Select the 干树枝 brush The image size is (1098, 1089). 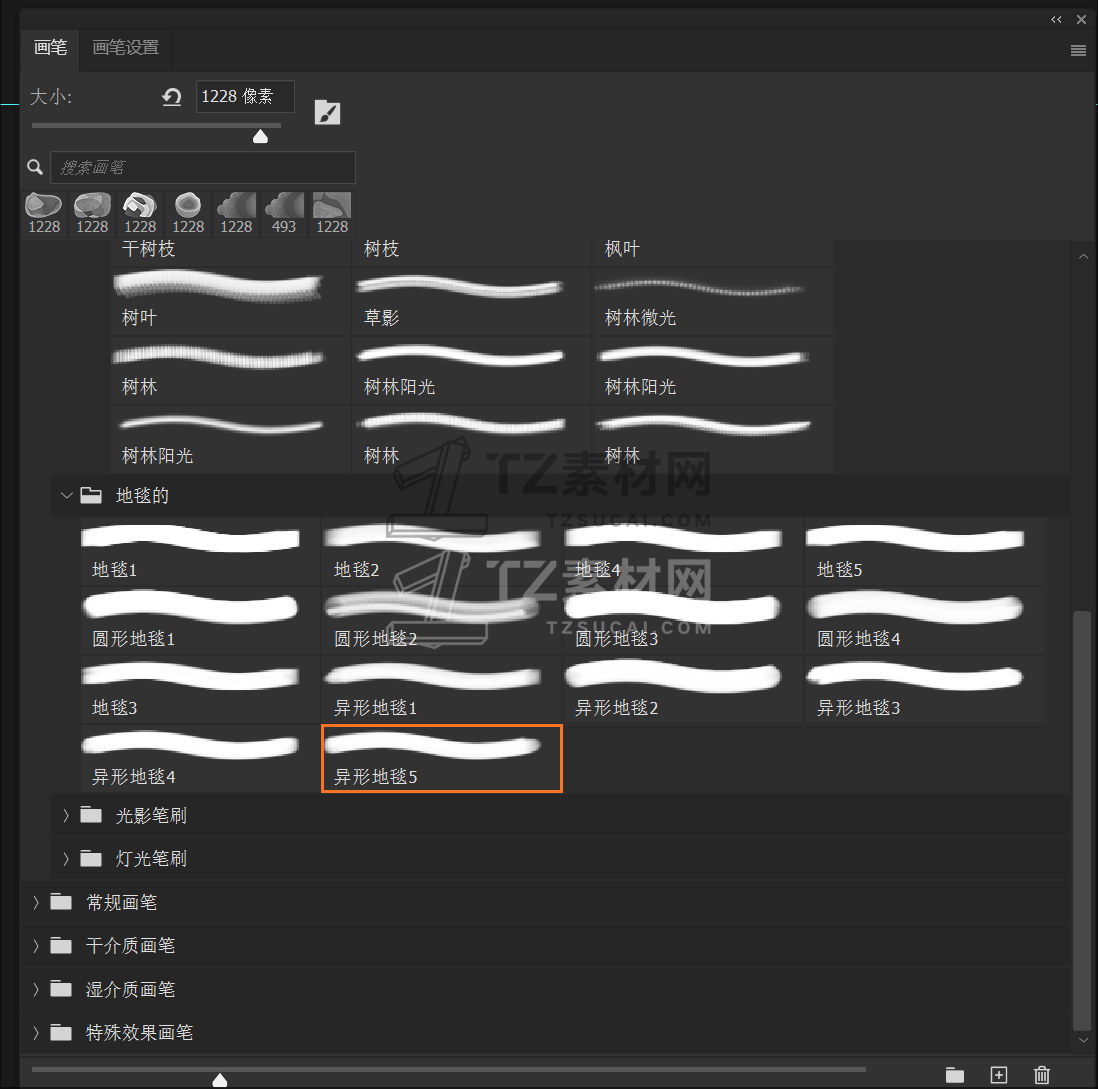(x=230, y=253)
